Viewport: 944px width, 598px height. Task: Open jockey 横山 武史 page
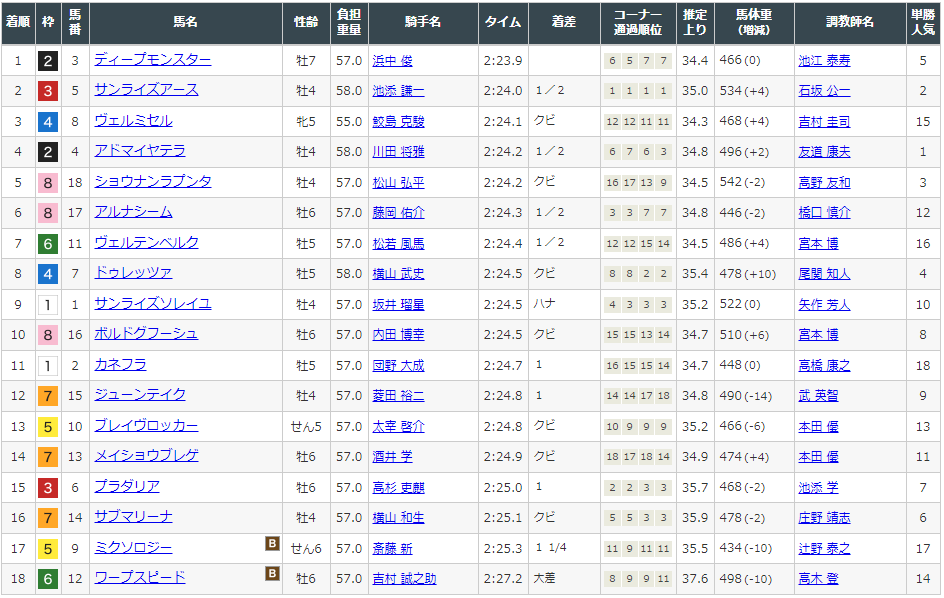click(397, 274)
